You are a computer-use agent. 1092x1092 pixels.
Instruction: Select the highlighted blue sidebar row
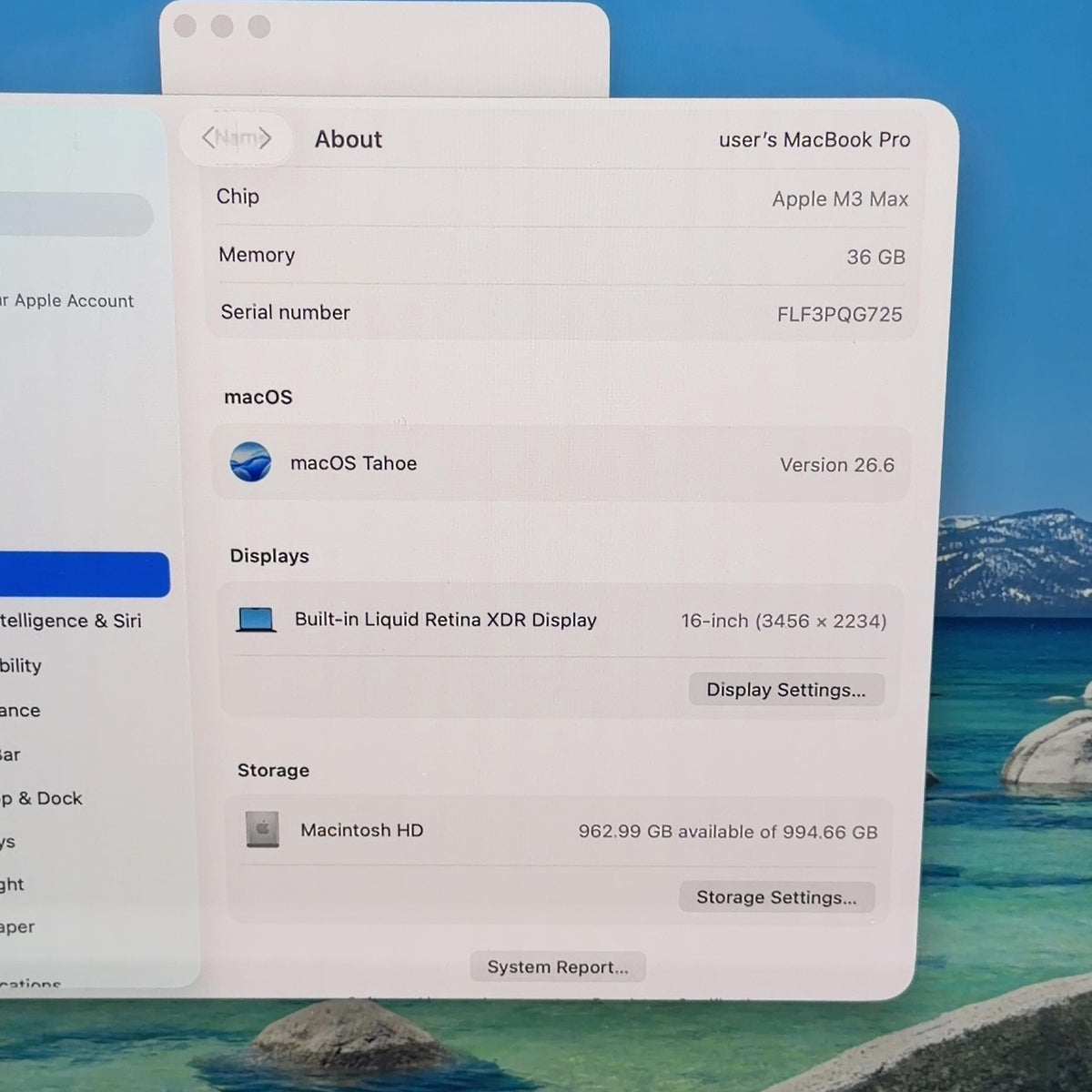point(85,574)
